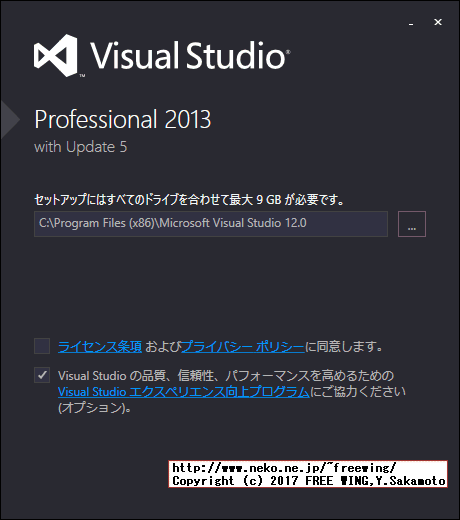Click the 9 GB disk space requirement text
Image resolution: width=460 pixels, height=520 pixels.
pyautogui.click(x=189, y=200)
